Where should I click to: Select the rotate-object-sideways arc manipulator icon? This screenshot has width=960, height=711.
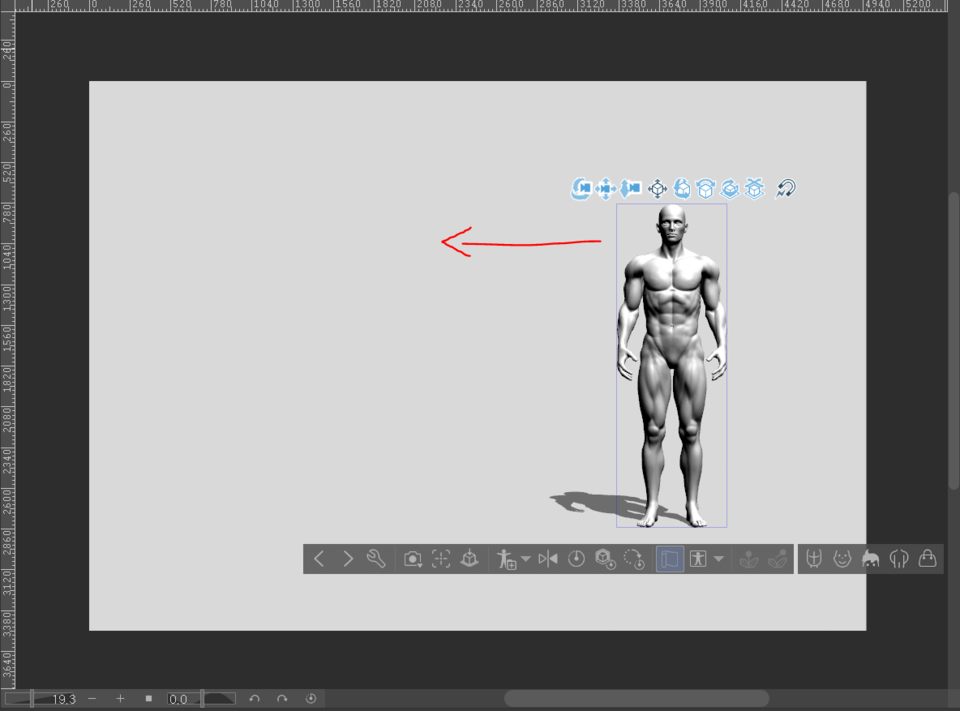[x=706, y=189]
